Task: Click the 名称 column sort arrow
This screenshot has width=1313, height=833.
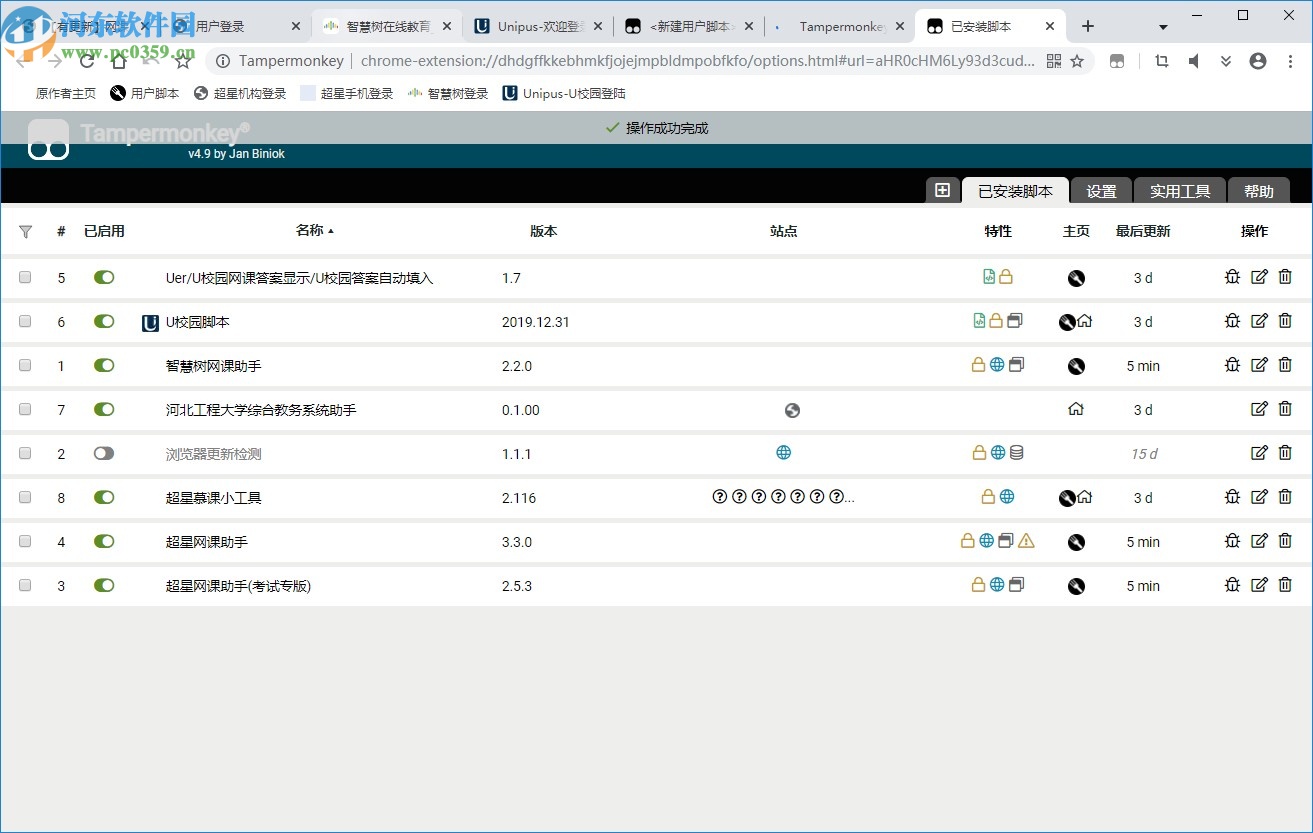Action: click(332, 229)
